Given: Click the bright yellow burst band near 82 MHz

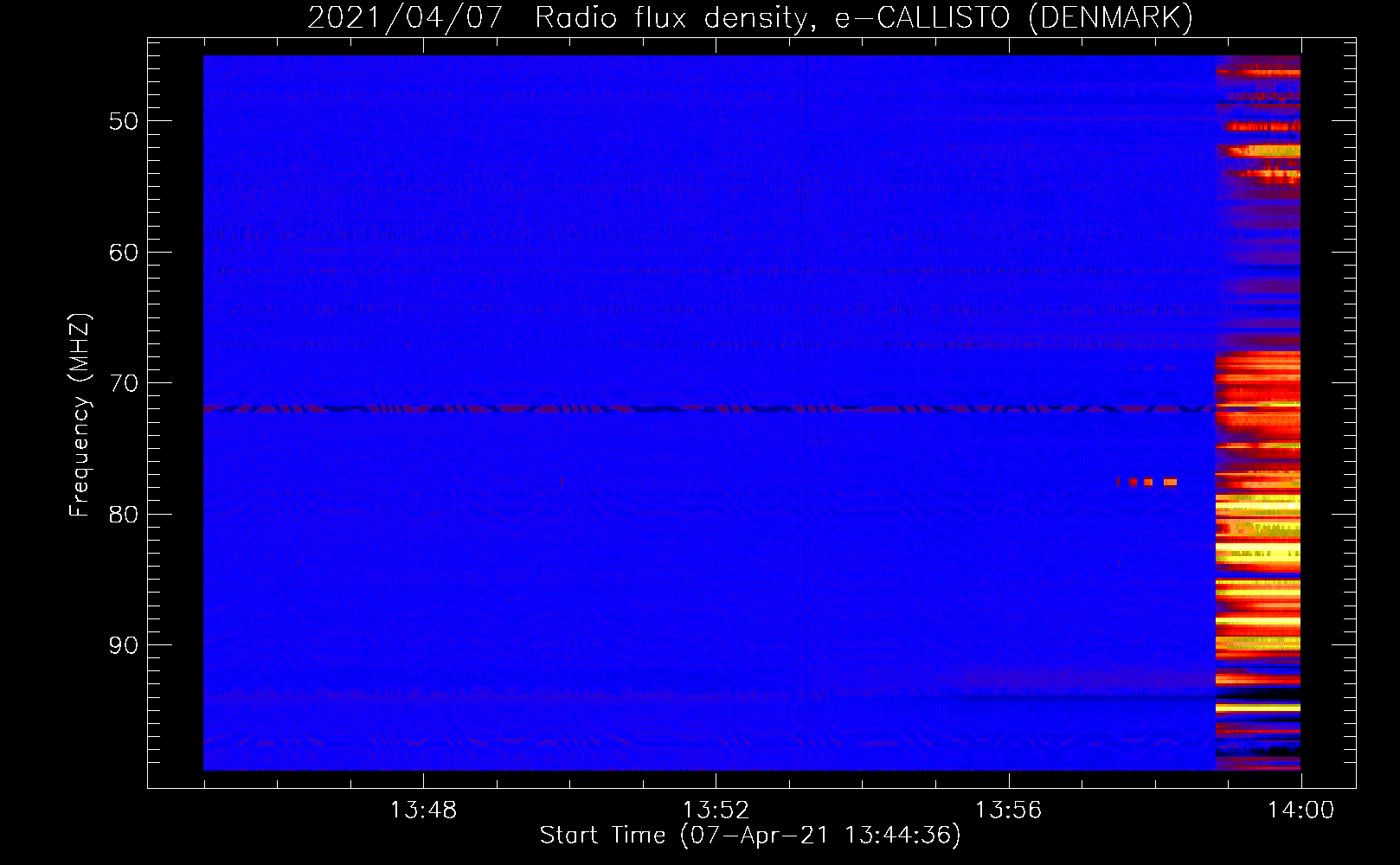Looking at the screenshot, I should pyautogui.click(x=1258, y=553).
